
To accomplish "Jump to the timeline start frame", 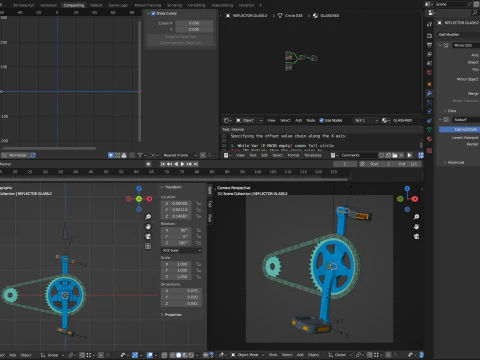I will coord(163,164).
